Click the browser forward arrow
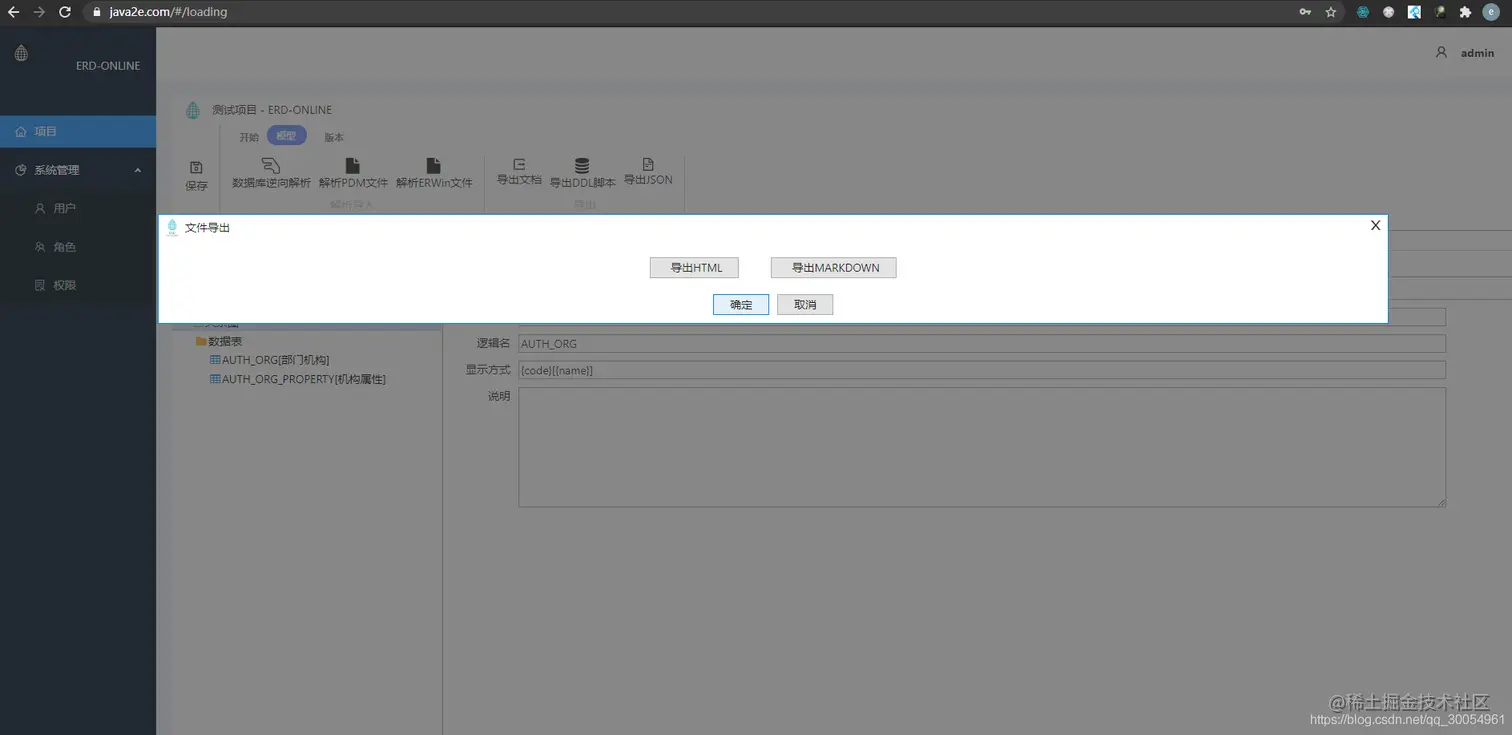Image resolution: width=1512 pixels, height=735 pixels. 39,12
